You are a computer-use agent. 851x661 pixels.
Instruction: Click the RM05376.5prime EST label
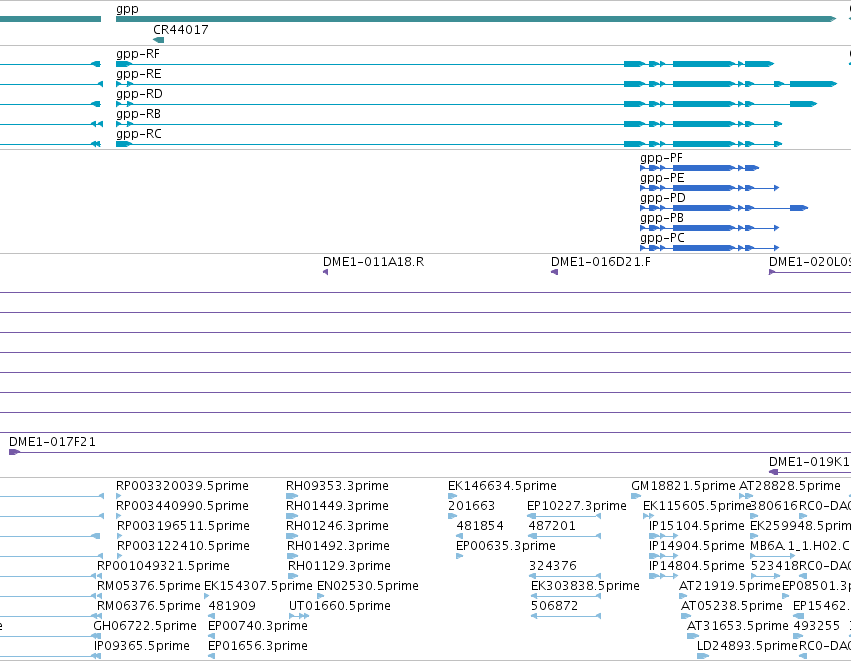[148, 586]
